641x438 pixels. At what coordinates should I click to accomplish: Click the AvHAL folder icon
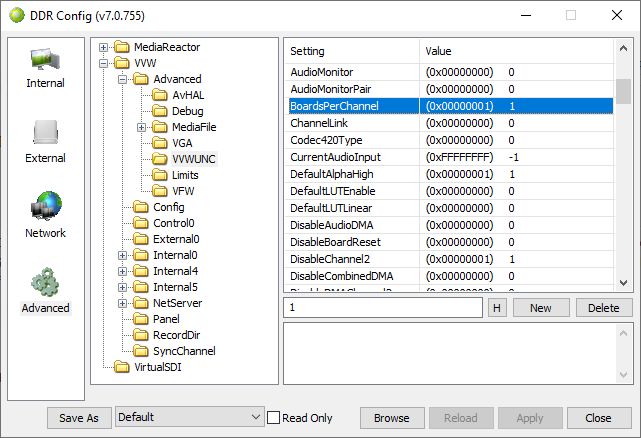(x=160, y=95)
